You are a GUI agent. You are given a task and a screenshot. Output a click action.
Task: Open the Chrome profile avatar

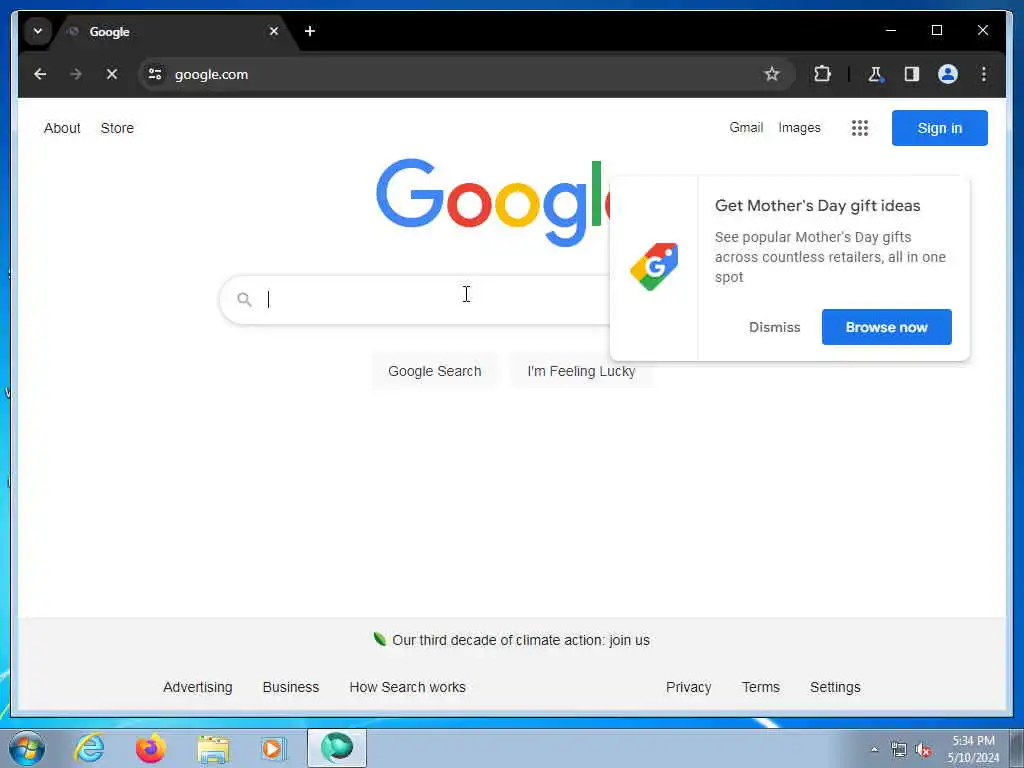pyautogui.click(x=948, y=74)
